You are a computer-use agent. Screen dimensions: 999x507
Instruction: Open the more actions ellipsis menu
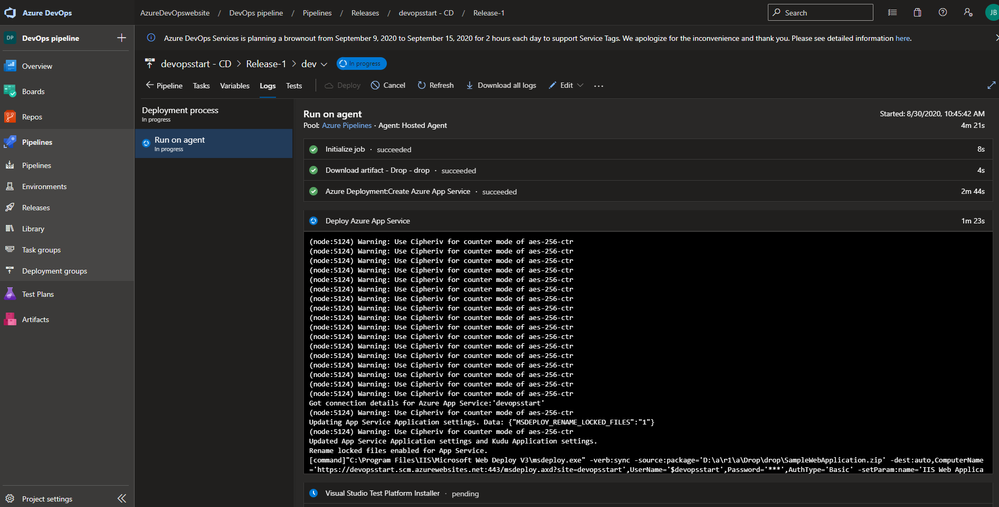pyautogui.click(x=598, y=86)
